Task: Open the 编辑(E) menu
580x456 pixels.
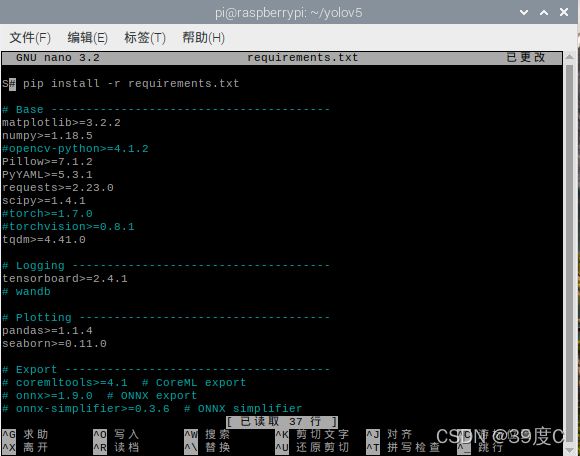Action: [87, 37]
